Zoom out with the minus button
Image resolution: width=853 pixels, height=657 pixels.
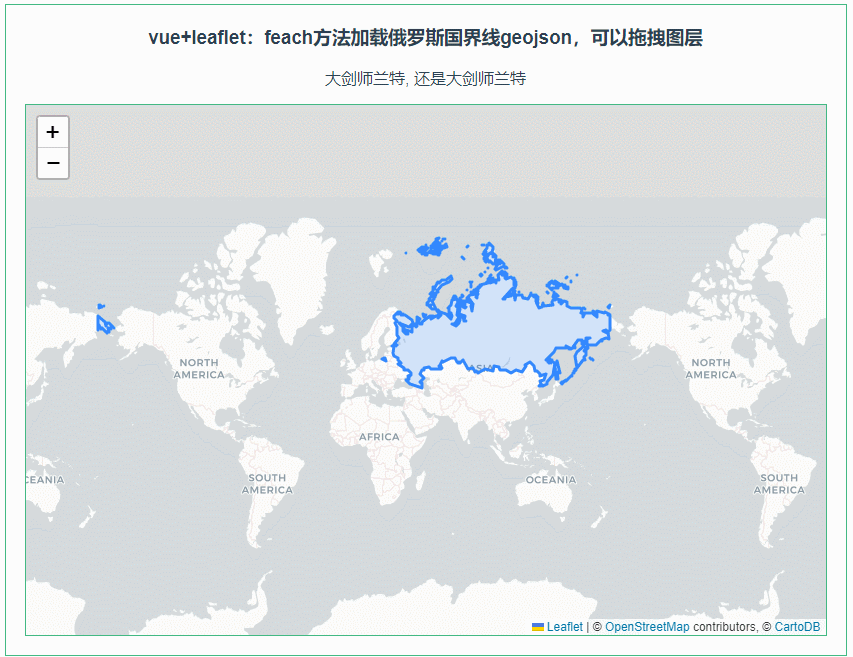tap(53, 163)
